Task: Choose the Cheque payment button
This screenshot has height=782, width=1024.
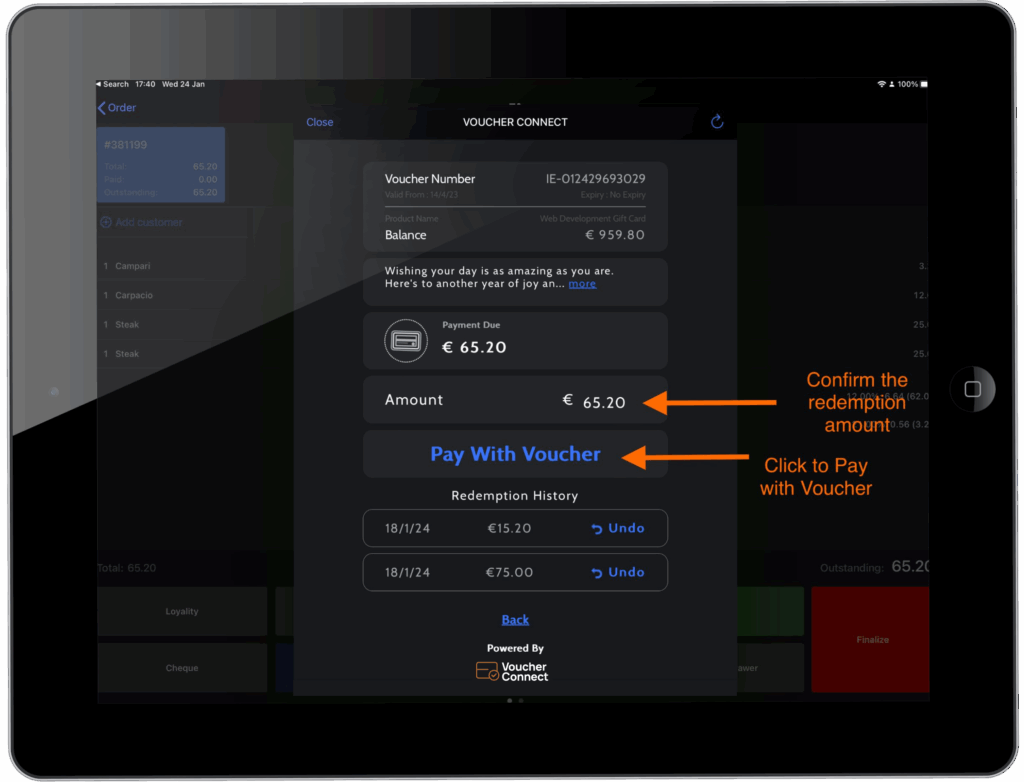Action: 182,668
